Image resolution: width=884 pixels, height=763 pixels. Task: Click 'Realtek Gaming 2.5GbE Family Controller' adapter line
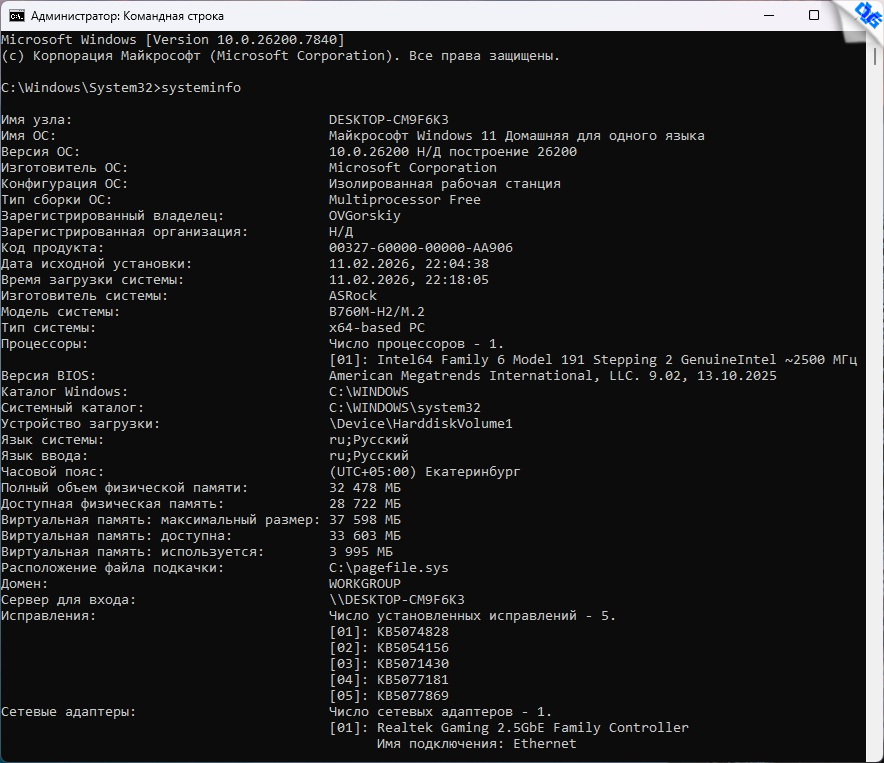click(x=509, y=727)
